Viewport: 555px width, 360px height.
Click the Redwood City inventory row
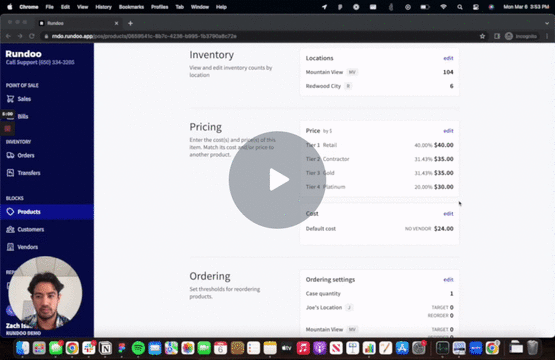(379, 86)
